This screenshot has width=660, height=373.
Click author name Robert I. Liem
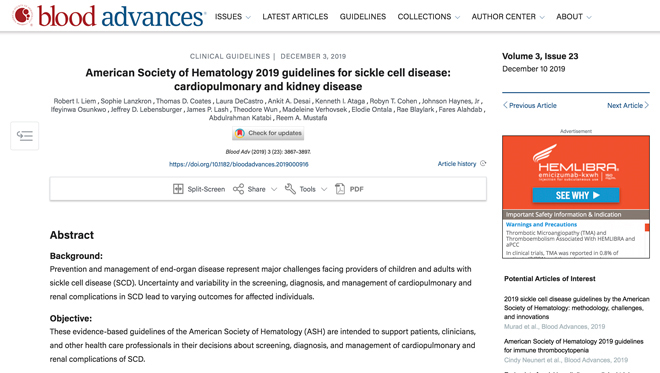(x=75, y=101)
